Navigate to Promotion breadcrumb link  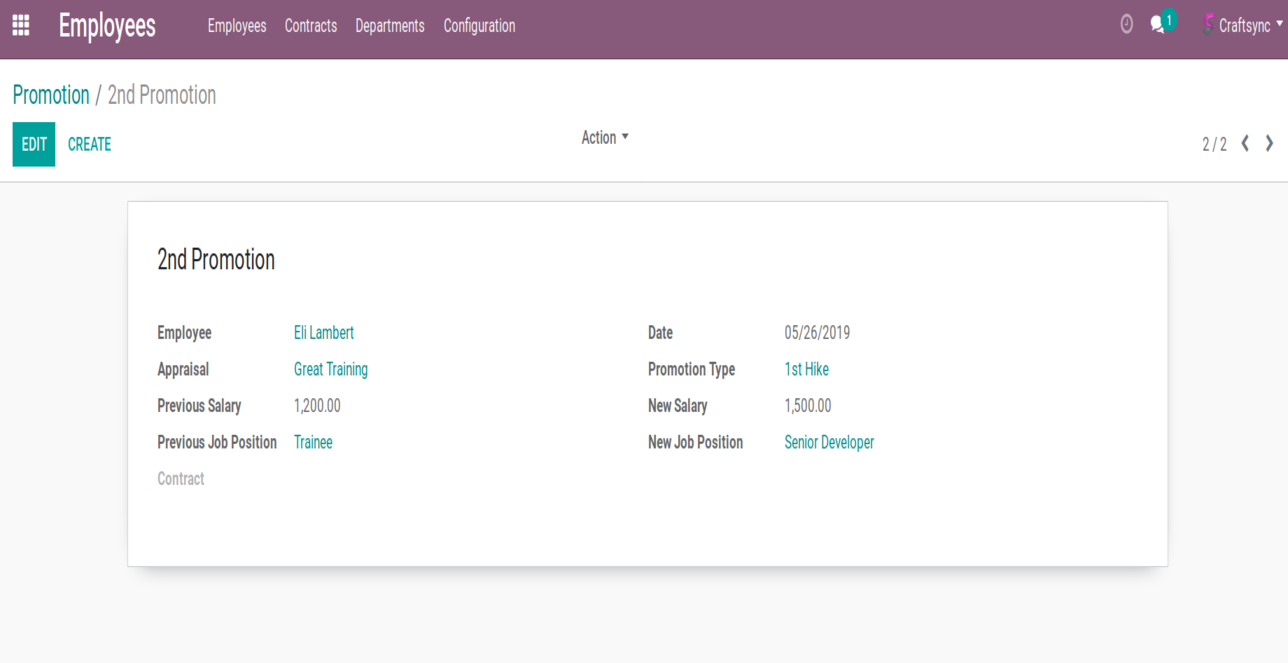(x=51, y=95)
